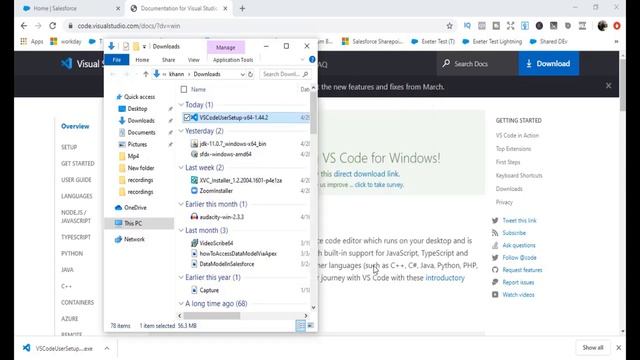
Task: Switch to large icons view in Explorer
Action: 311,325
